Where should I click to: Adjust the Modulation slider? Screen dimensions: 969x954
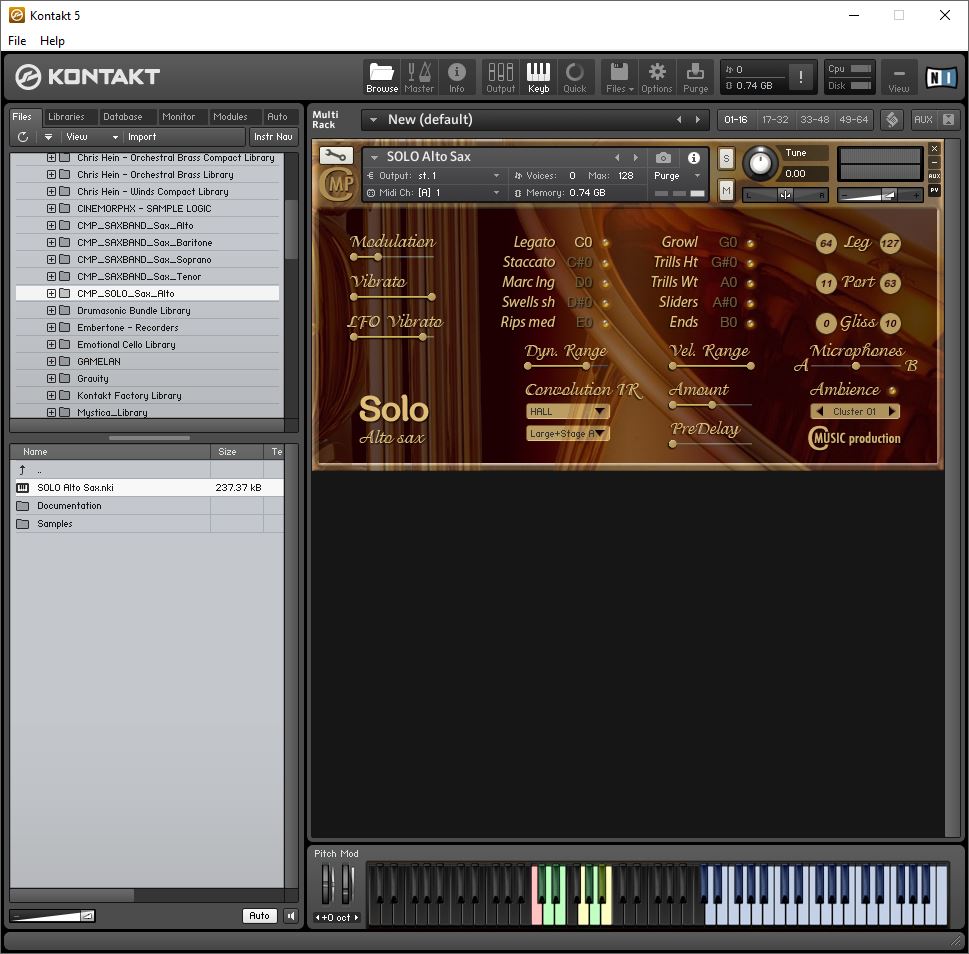coord(377,257)
